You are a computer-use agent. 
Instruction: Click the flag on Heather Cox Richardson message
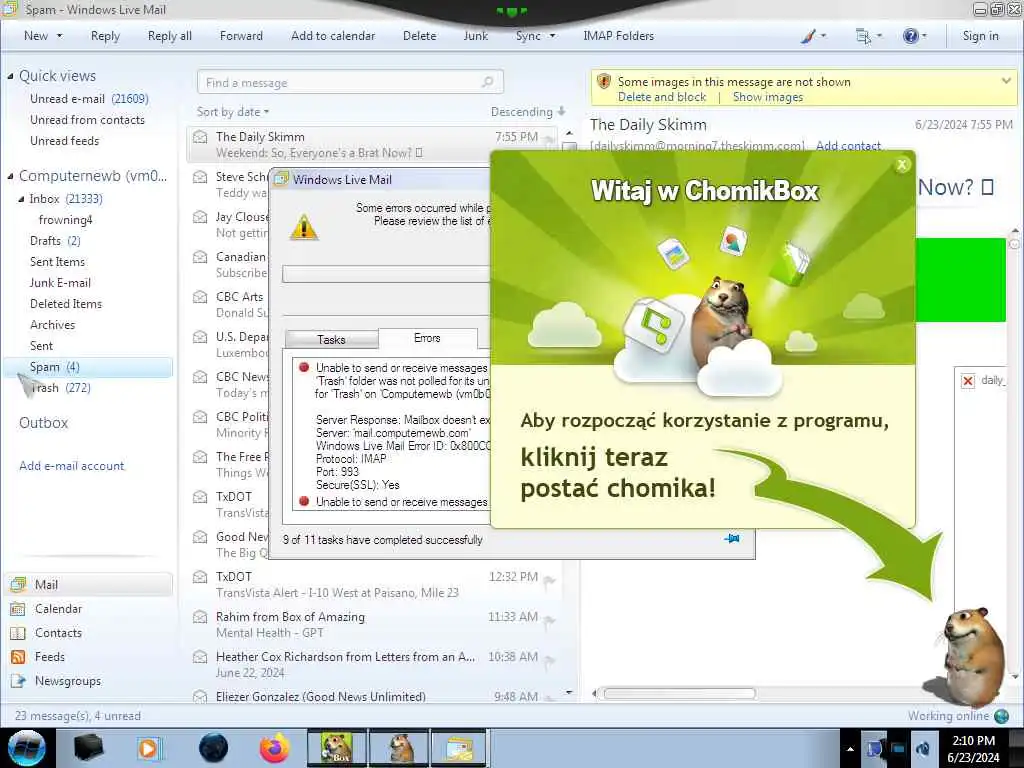(x=549, y=661)
